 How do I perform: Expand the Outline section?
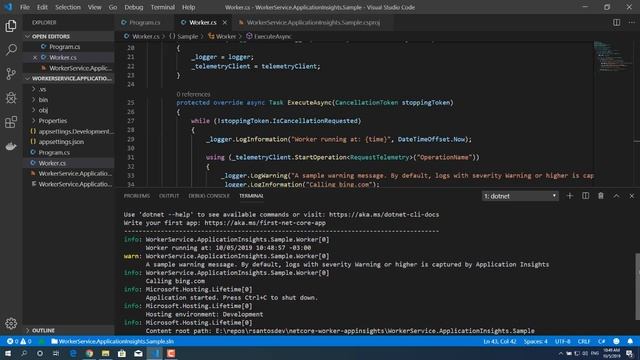point(69,330)
